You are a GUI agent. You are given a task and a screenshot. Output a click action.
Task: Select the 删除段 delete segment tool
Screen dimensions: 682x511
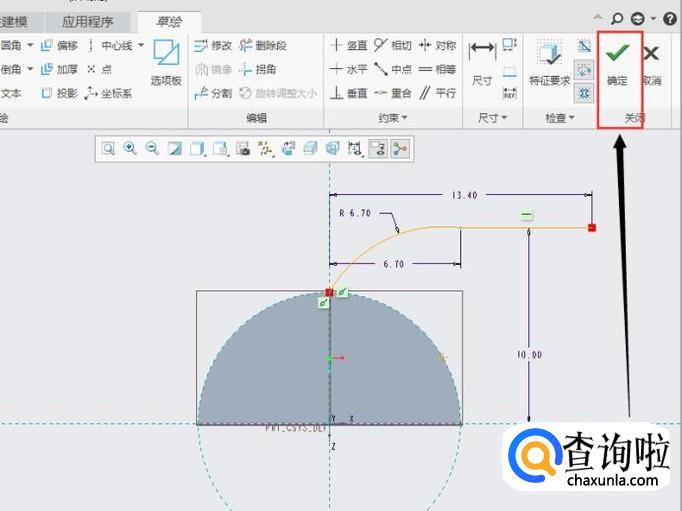(x=263, y=45)
